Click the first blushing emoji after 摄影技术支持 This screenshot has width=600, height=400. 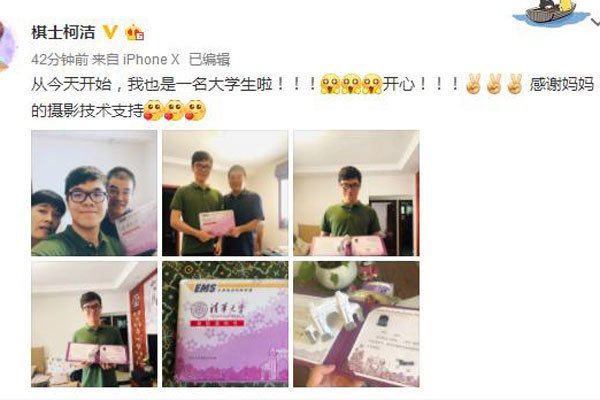(154, 111)
